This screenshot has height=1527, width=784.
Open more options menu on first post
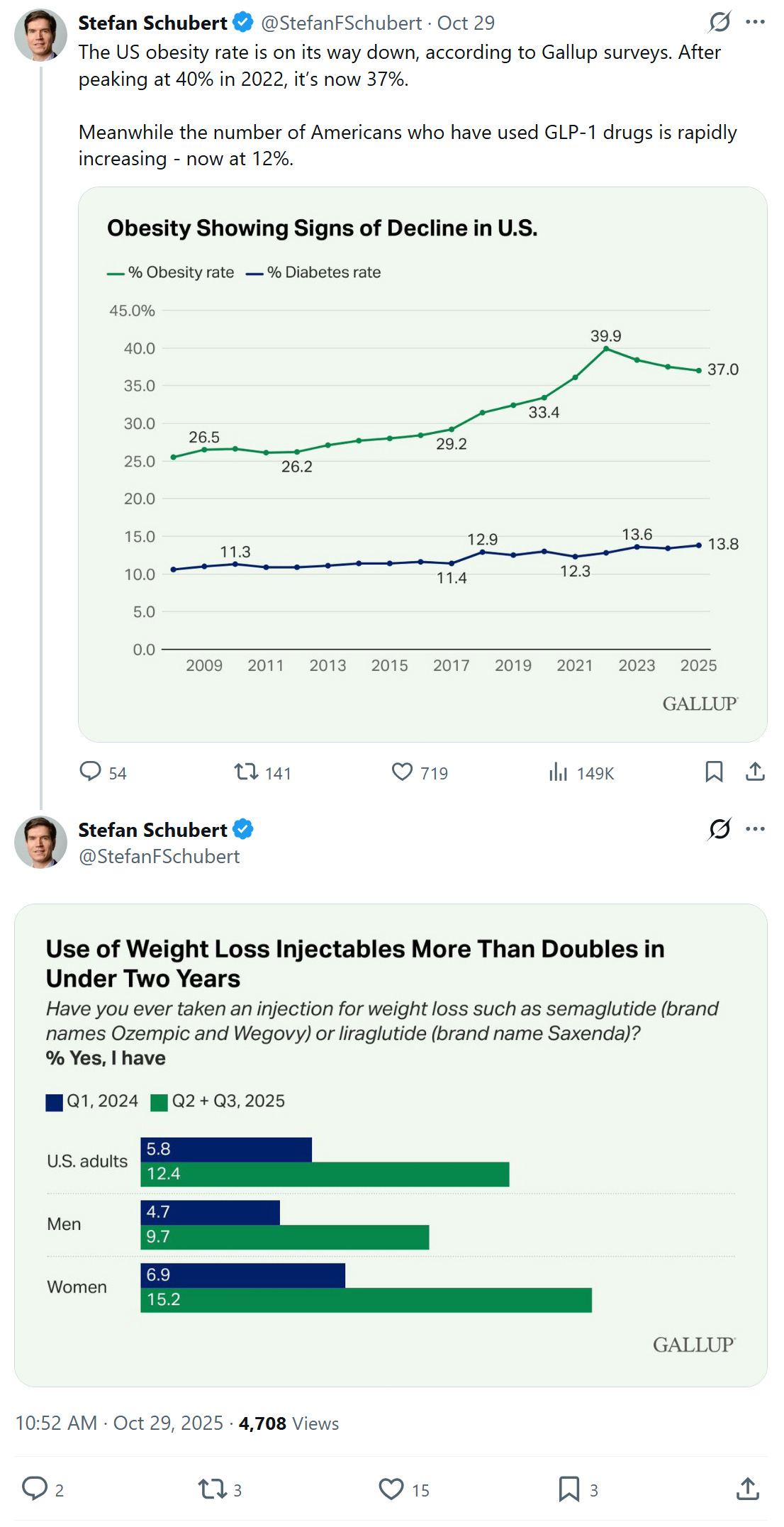point(756,23)
